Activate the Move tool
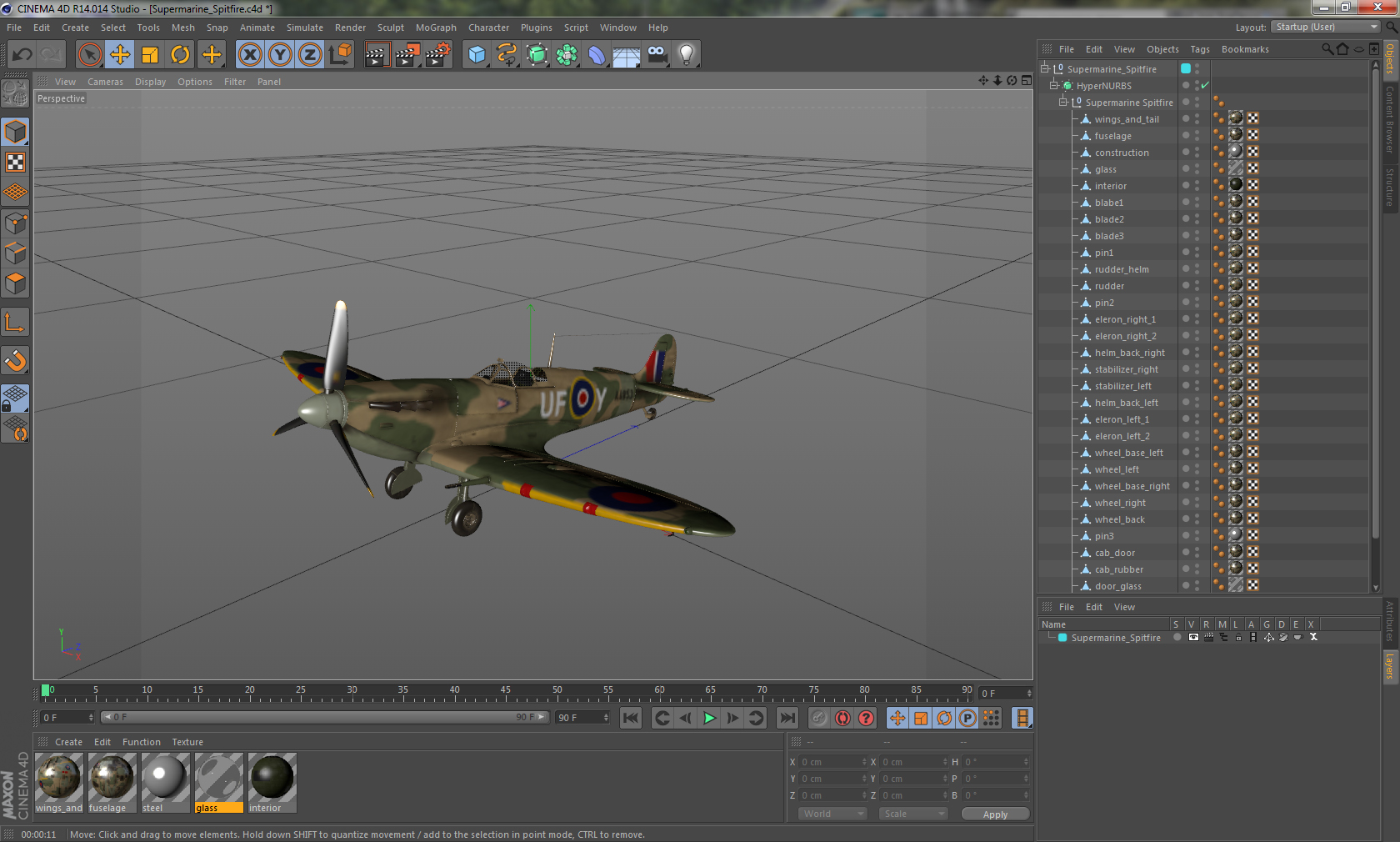 120,55
